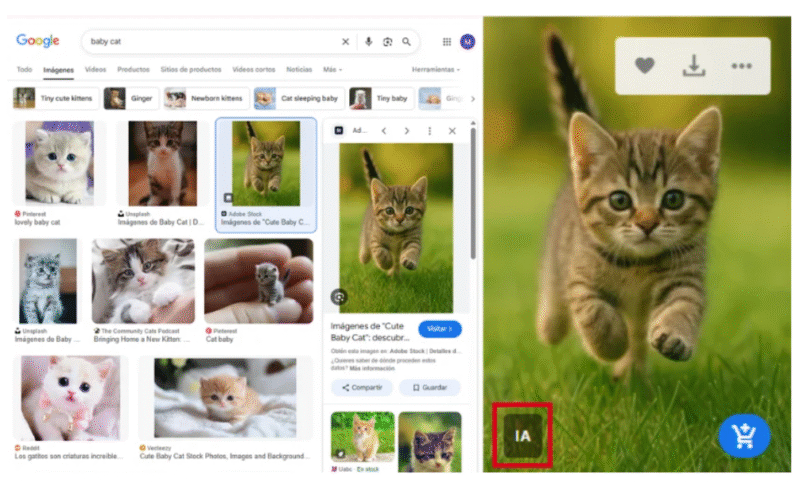
Task: Open Google Lens camera search icon
Action: [x=387, y=42]
